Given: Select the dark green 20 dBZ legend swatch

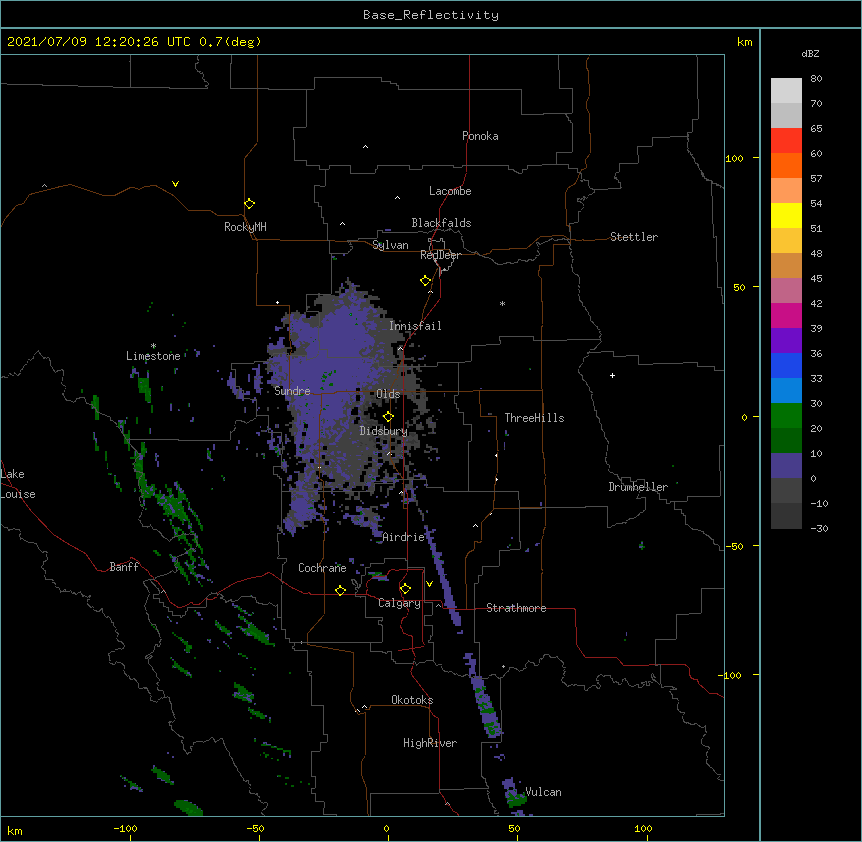Looking at the screenshot, I should pos(786,440).
